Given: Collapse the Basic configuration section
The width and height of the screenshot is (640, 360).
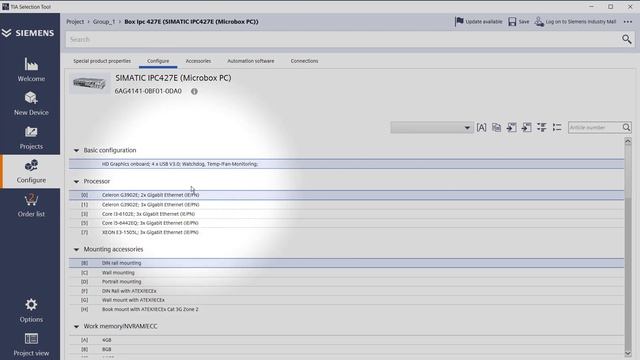Looking at the screenshot, I should tap(76, 151).
